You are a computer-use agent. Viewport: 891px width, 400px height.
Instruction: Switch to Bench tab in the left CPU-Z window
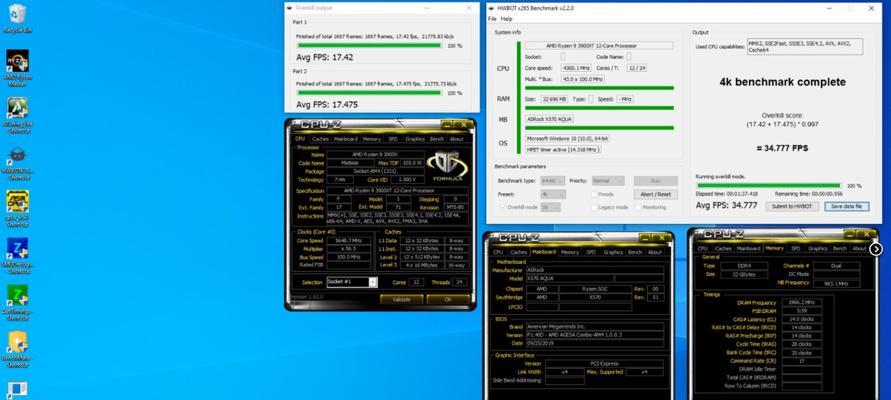436,139
